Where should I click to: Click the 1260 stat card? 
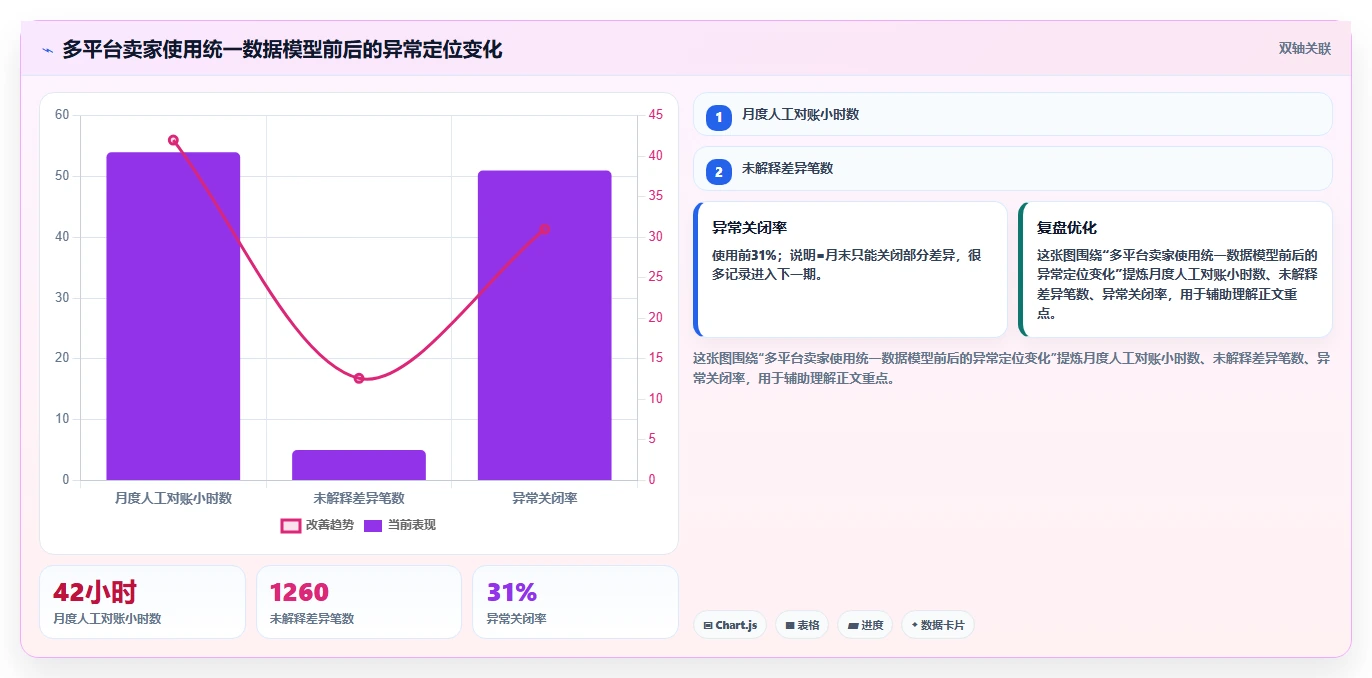(359, 602)
